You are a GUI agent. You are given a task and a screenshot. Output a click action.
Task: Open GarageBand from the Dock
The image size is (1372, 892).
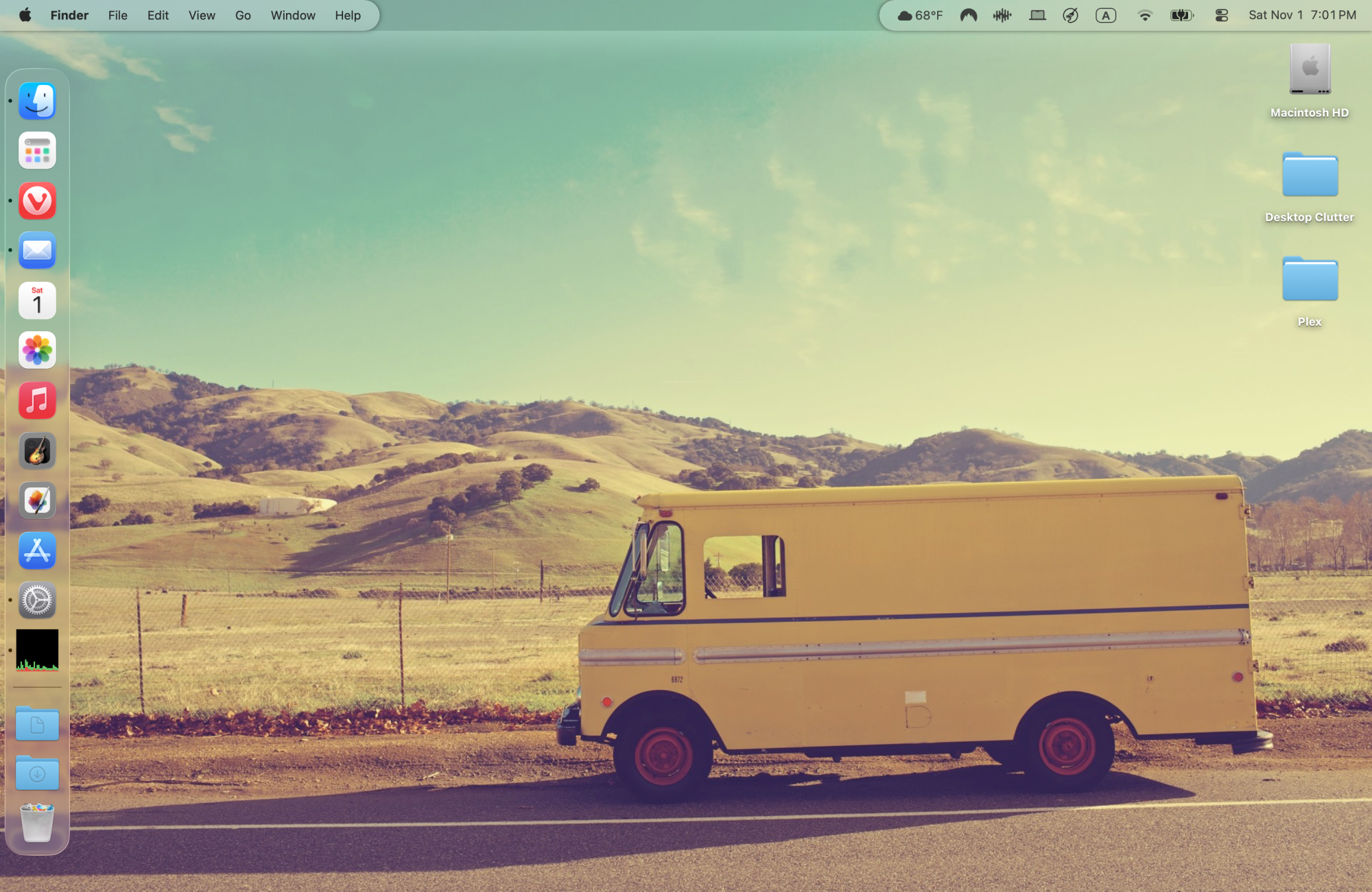[x=37, y=450]
